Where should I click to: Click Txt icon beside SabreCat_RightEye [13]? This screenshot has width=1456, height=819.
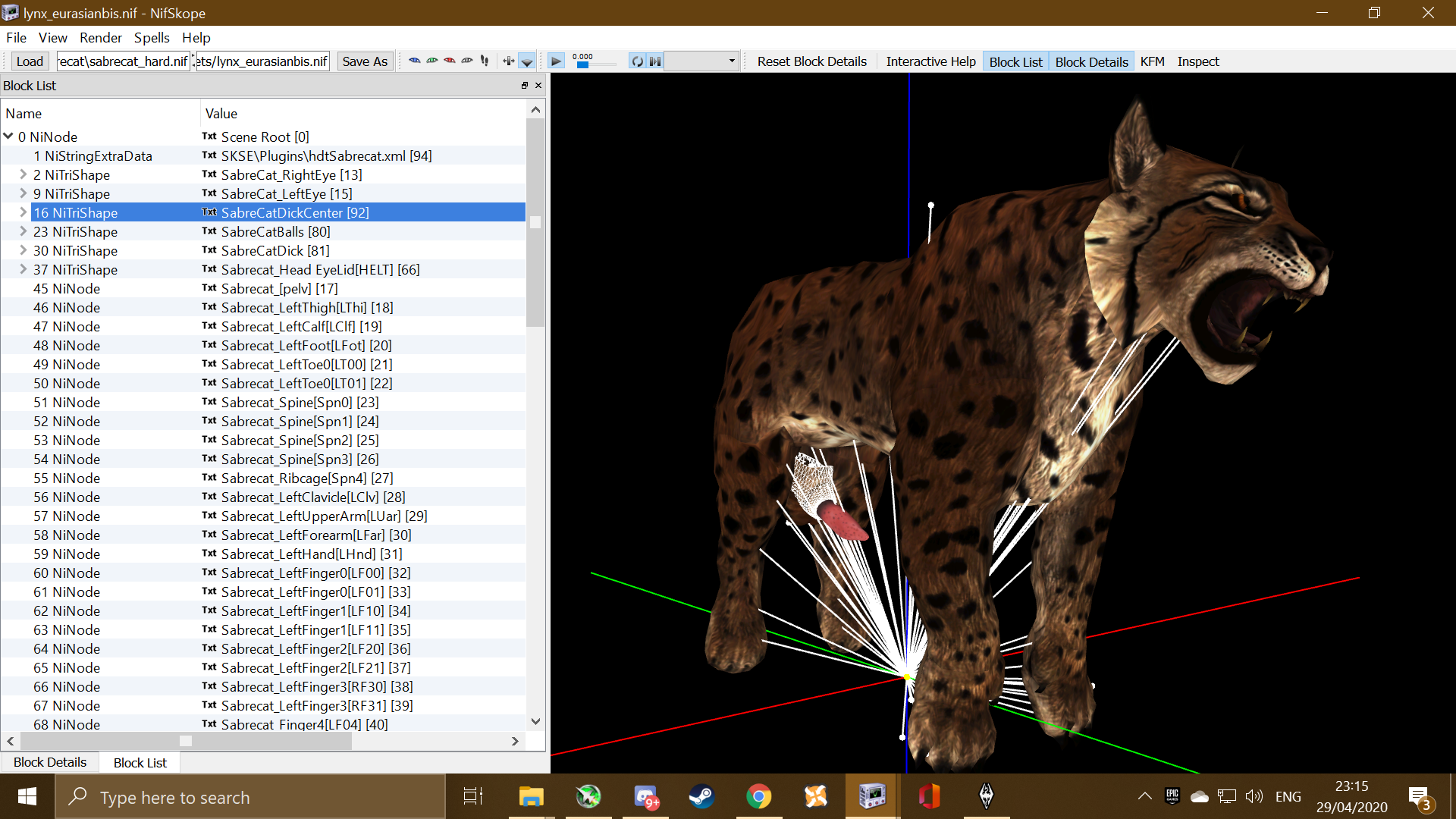tap(209, 174)
